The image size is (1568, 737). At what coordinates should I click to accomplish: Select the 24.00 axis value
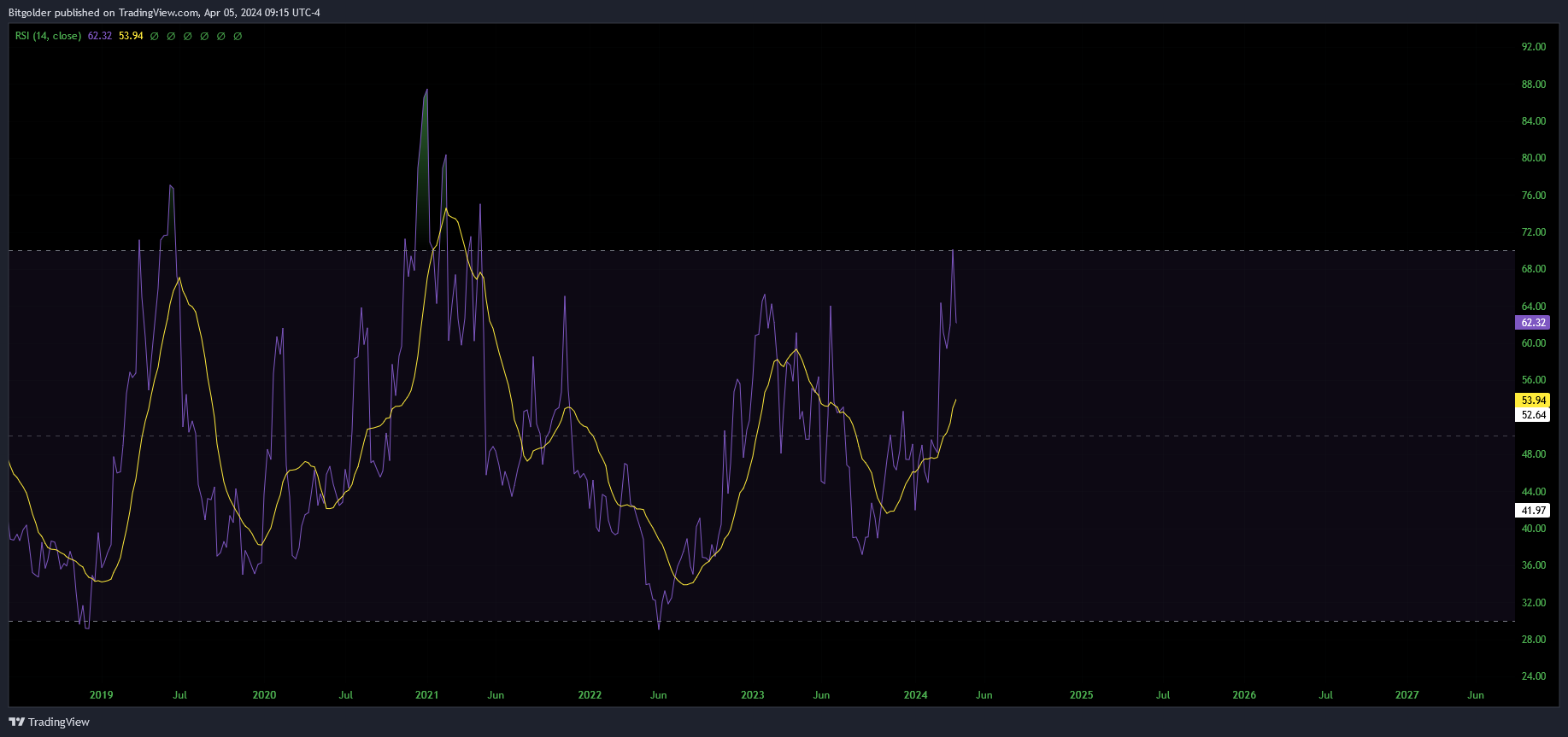click(x=1534, y=676)
